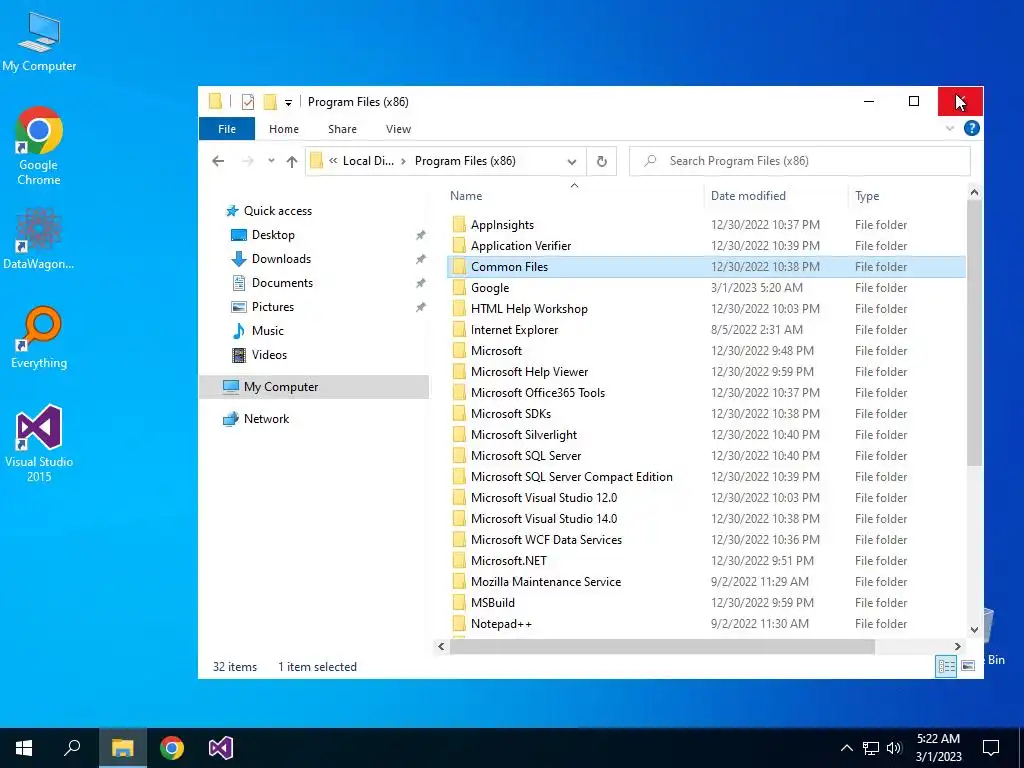
Task: Click the pin icon beside Documents
Action: point(421,283)
